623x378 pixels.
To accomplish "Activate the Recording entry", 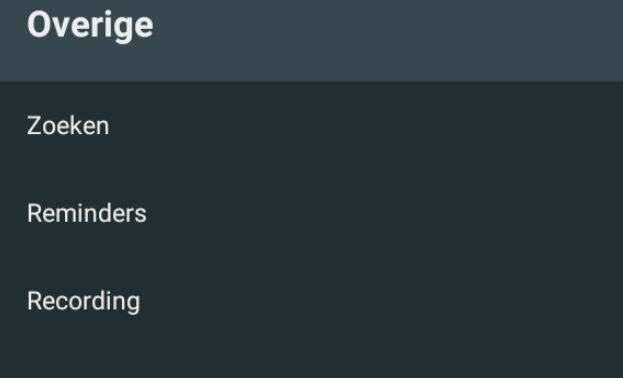I will click(312, 301).
